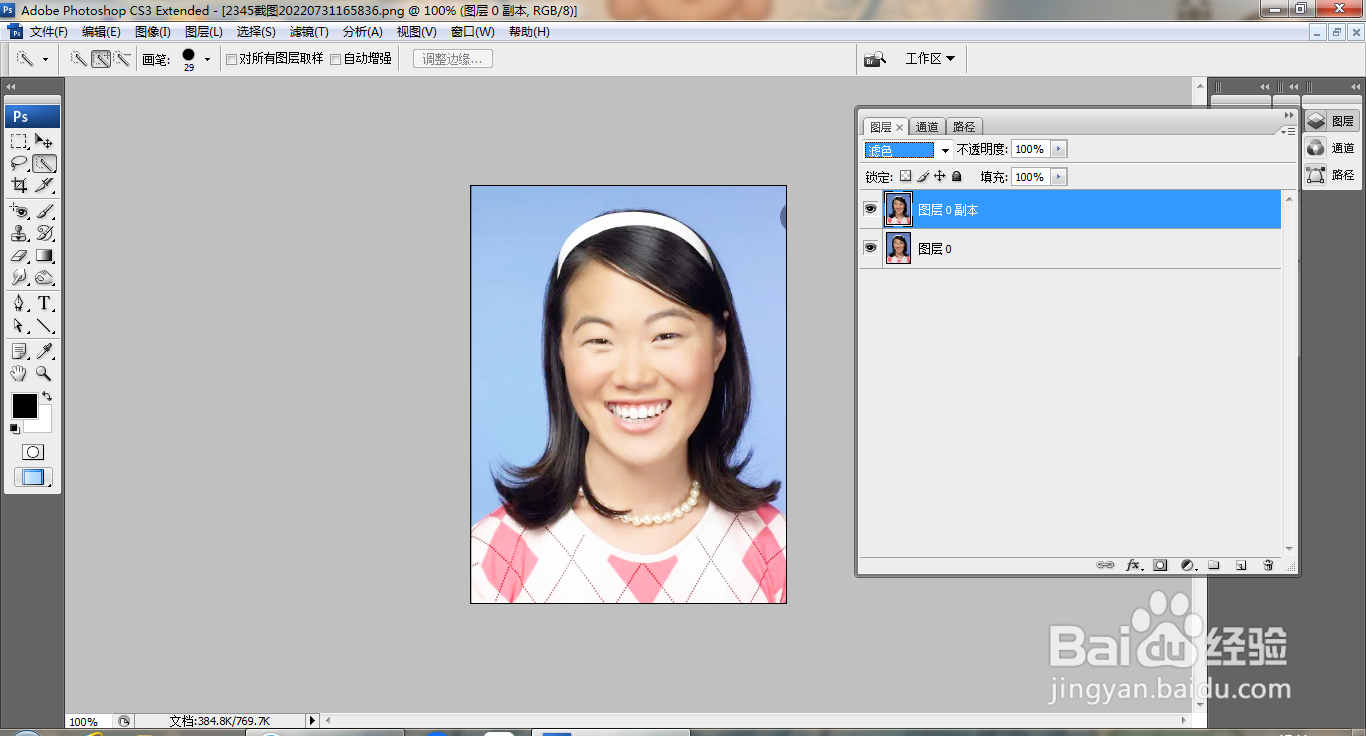Click Go to Bridge icon
Image resolution: width=1366 pixels, height=736 pixels.
point(875,59)
